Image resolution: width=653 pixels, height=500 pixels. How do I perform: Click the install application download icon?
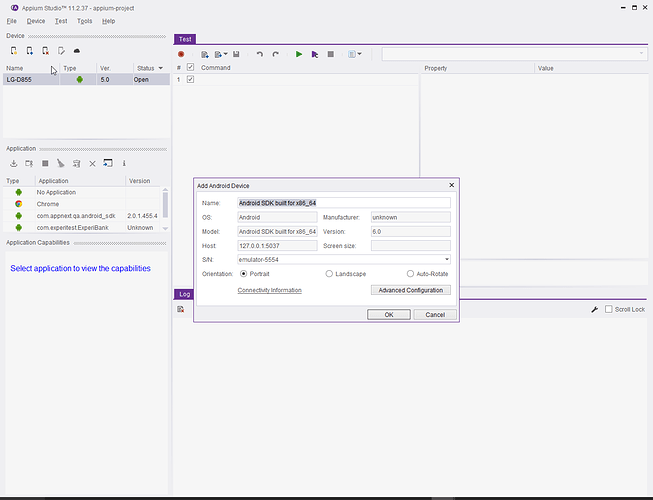point(14,163)
